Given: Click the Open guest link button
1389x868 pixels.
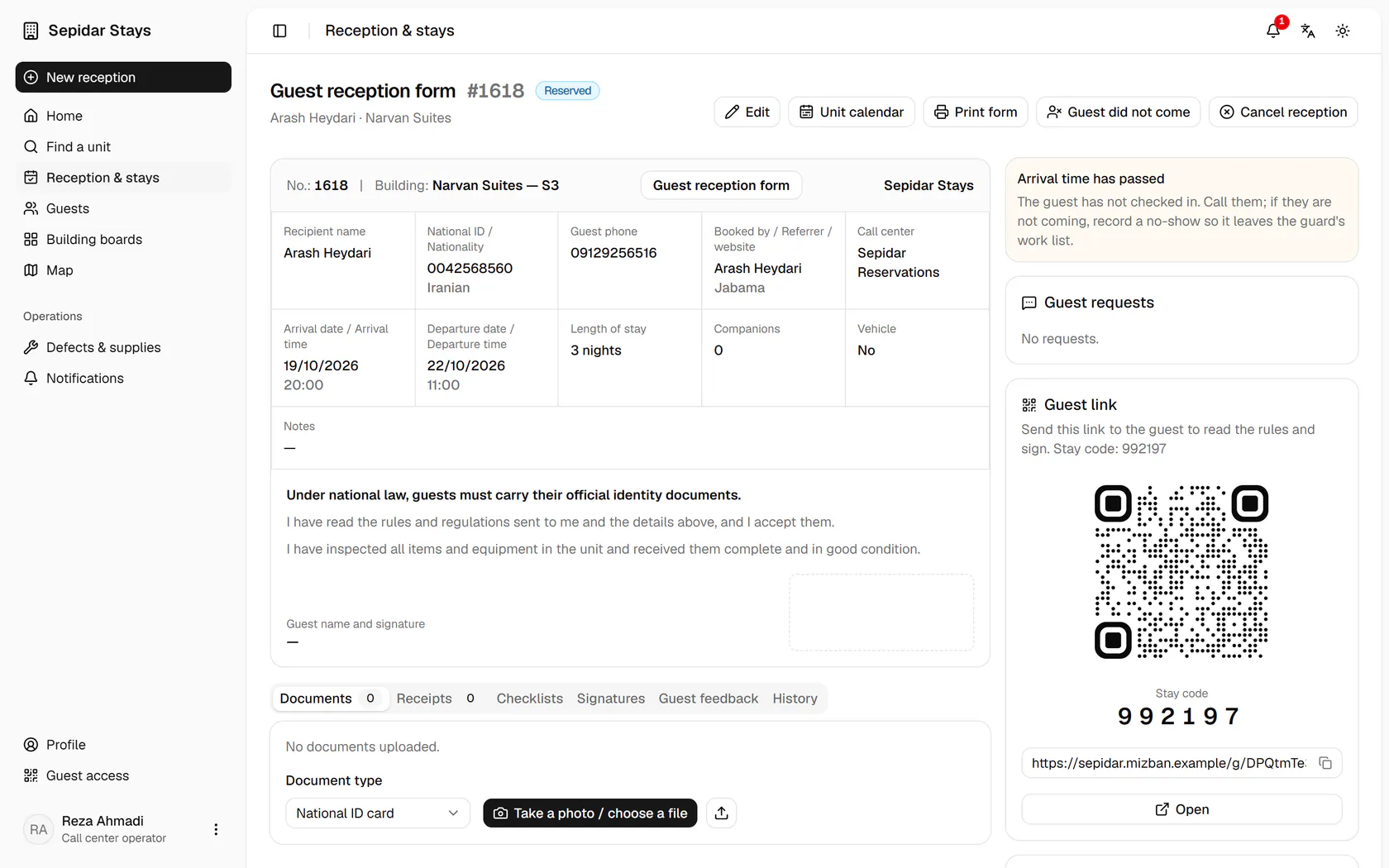Looking at the screenshot, I should [1181, 809].
